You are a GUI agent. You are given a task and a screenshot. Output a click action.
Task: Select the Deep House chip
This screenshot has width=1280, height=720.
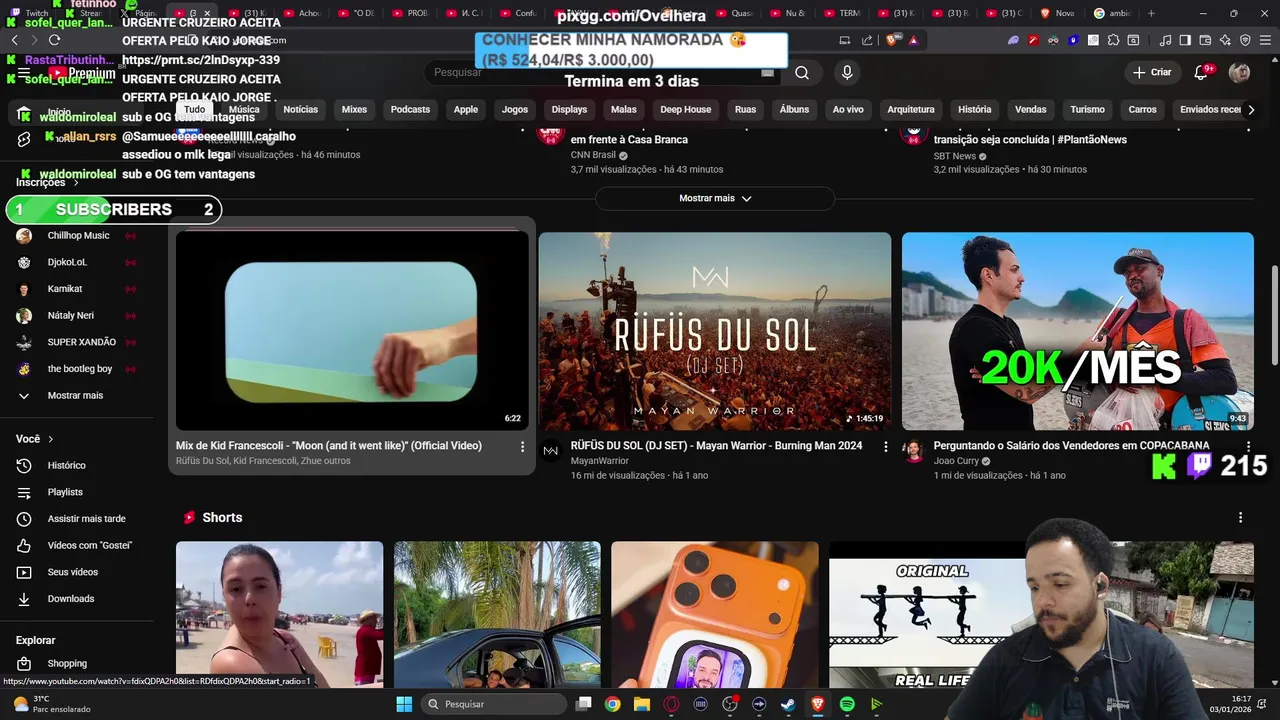tap(685, 109)
